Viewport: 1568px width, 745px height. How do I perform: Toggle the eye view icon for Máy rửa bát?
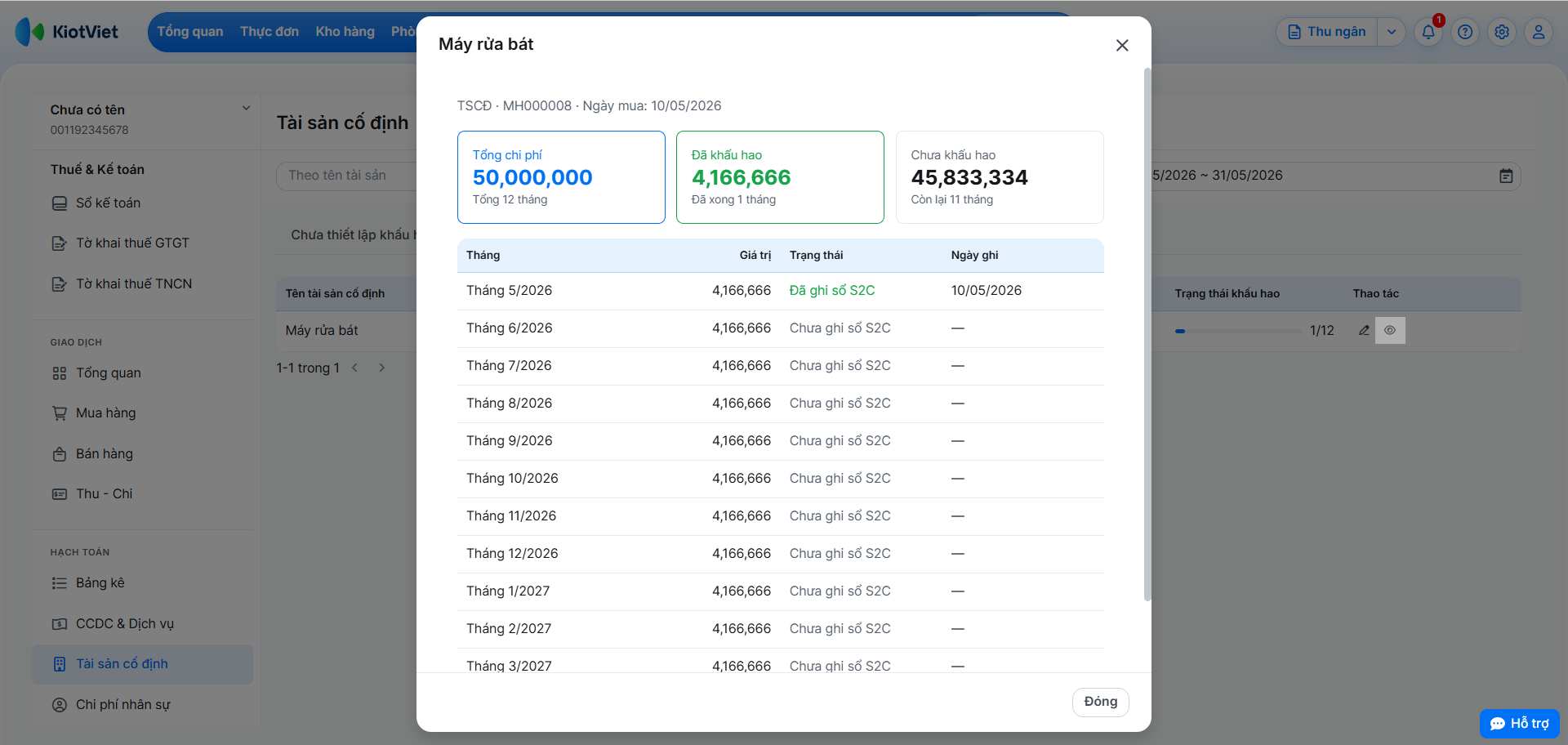point(1390,330)
